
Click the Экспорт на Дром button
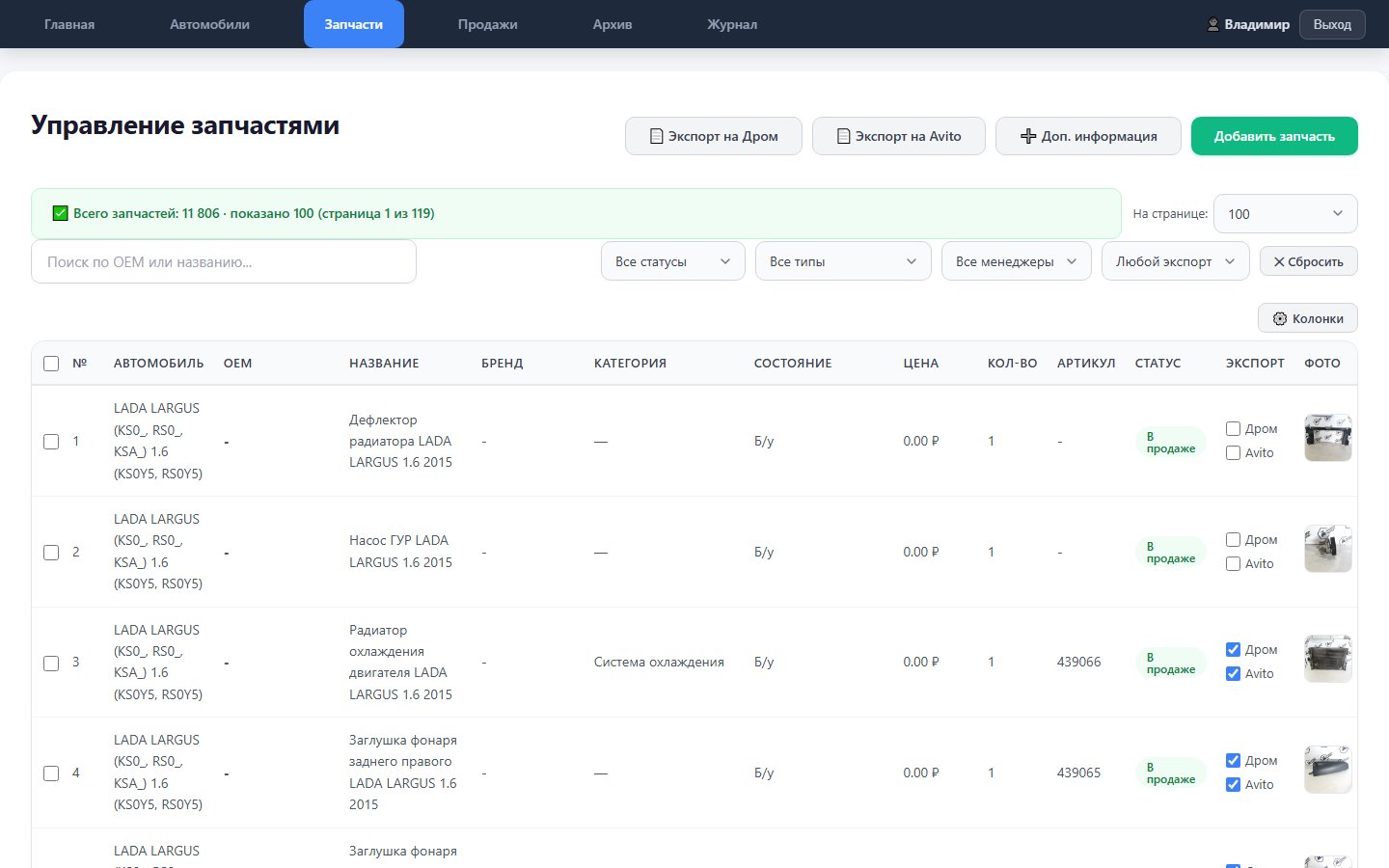click(714, 136)
